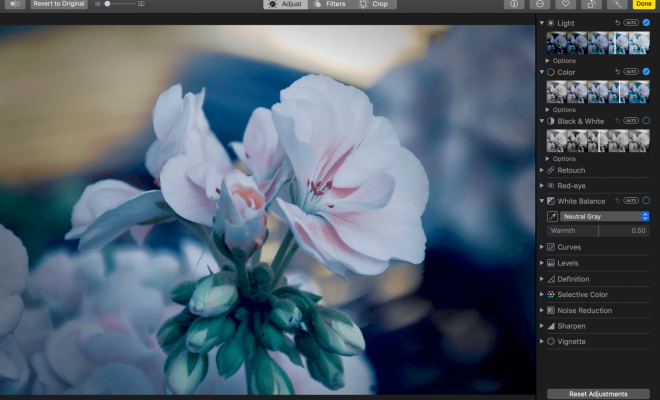Click the Black & White thumbnail strip
This screenshot has width=660, height=400.
598,141
